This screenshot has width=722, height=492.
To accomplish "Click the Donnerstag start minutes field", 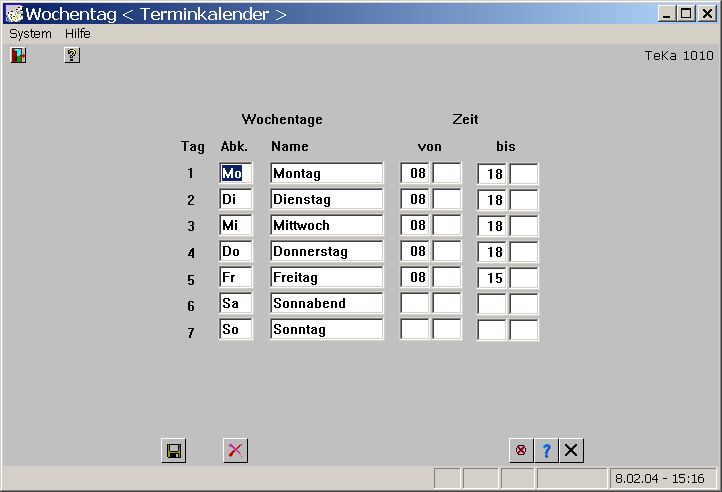I will (447, 252).
